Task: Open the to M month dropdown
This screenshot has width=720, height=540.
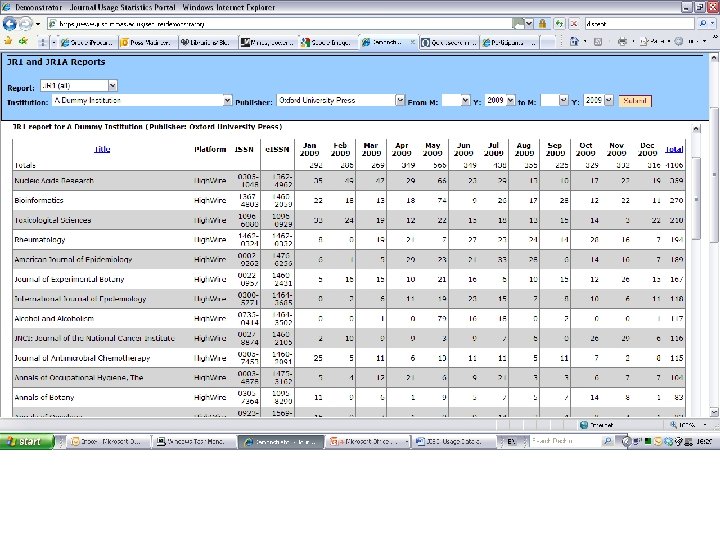Action: [x=555, y=101]
